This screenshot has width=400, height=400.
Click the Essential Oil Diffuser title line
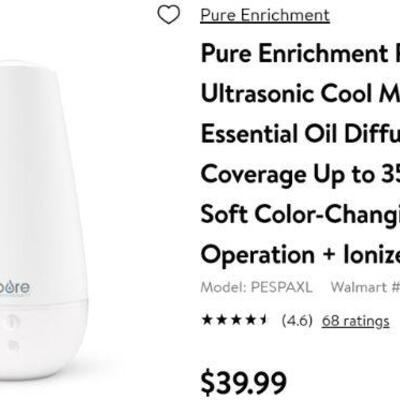(x=300, y=133)
